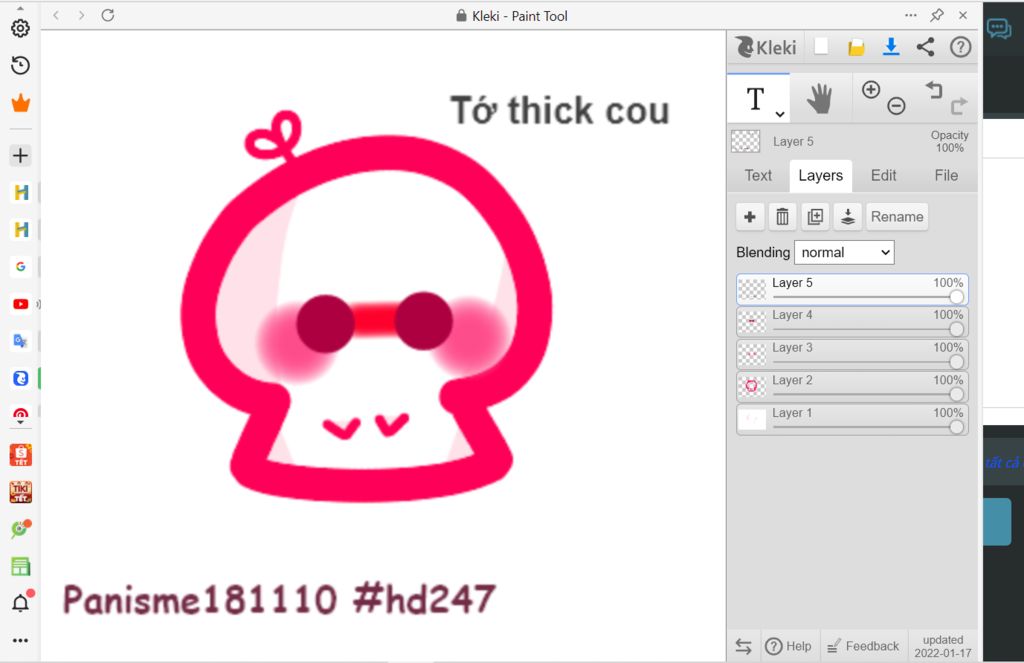Add a new layer with plus button

click(750, 217)
